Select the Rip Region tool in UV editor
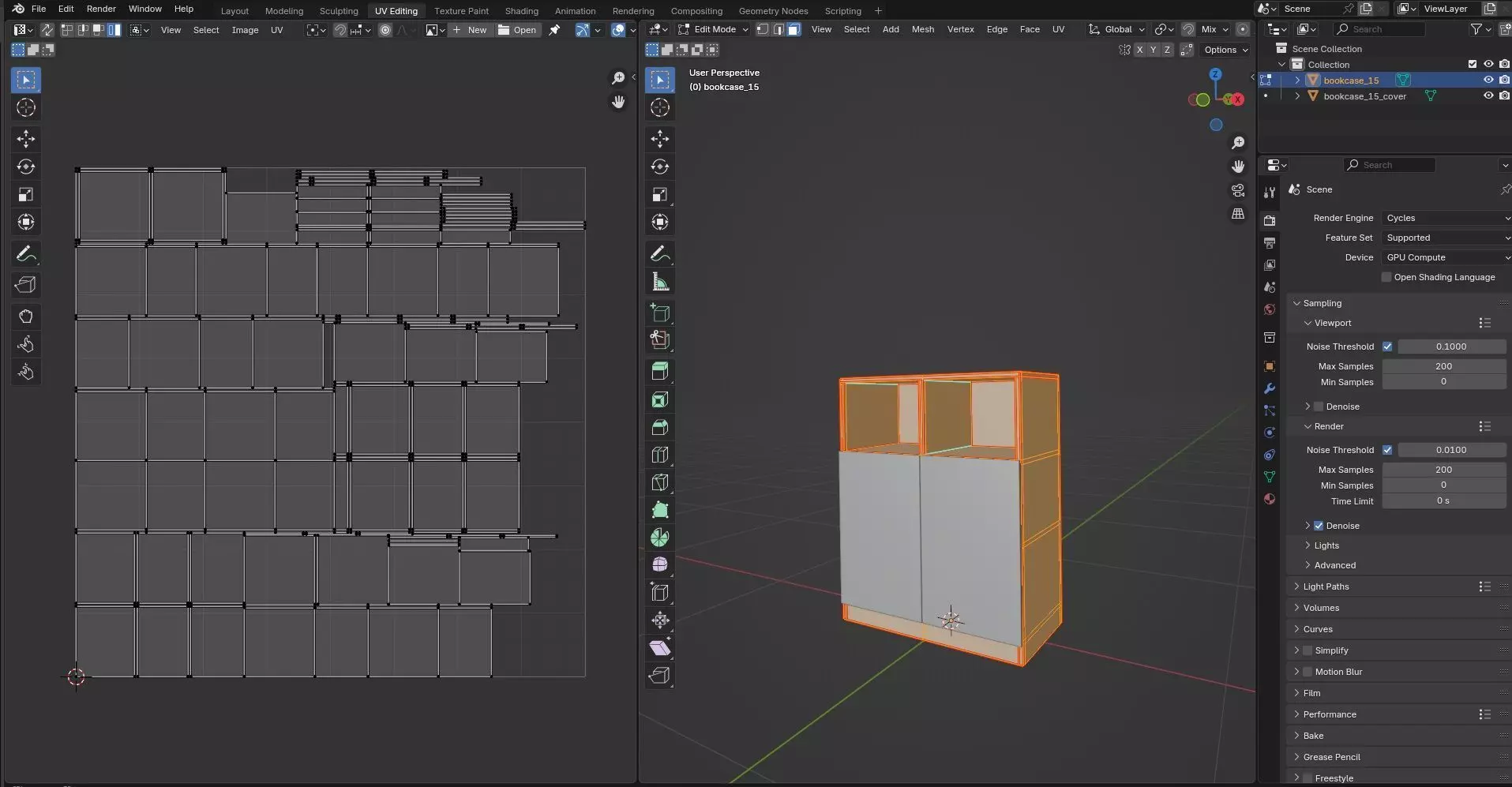The height and width of the screenshot is (787, 1512). tap(26, 285)
